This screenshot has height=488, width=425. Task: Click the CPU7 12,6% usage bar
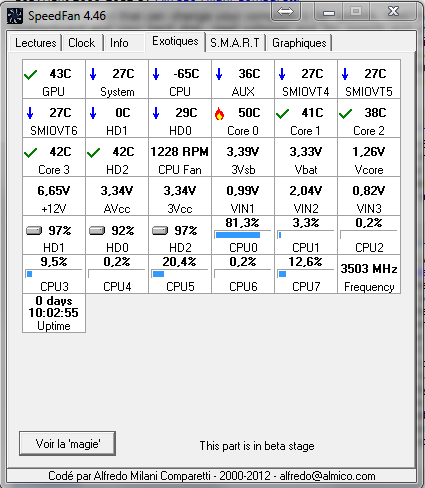tap(306, 274)
